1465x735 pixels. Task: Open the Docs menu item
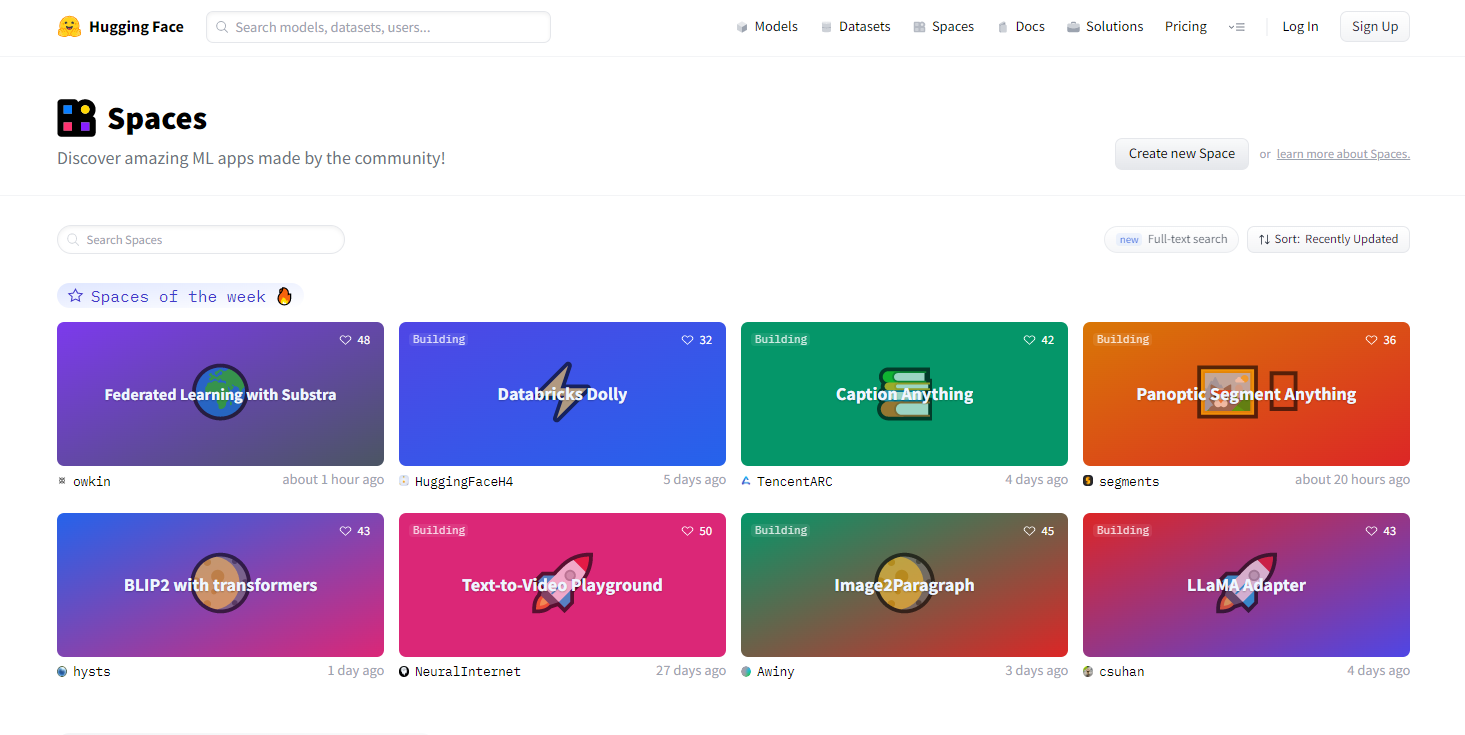[1021, 27]
